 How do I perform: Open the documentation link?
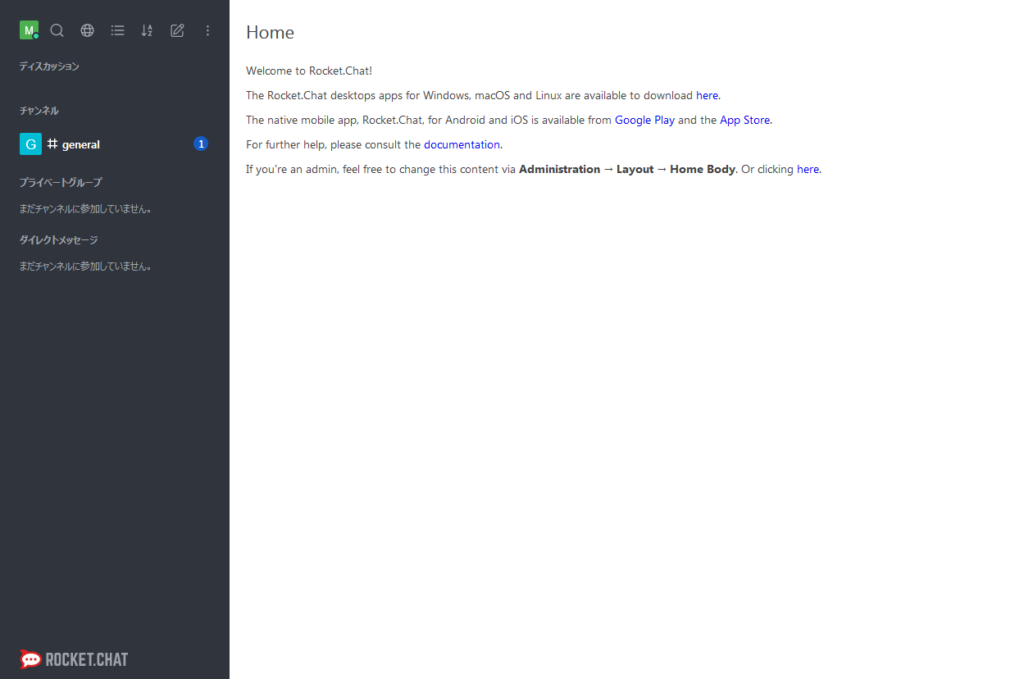461,145
